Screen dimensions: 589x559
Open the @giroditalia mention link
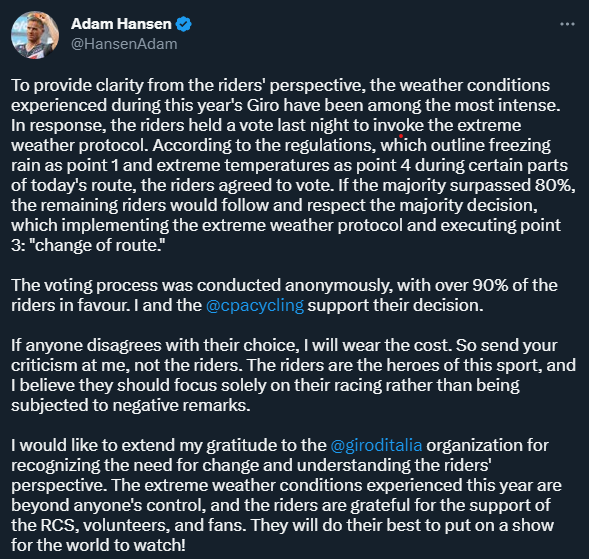376,445
